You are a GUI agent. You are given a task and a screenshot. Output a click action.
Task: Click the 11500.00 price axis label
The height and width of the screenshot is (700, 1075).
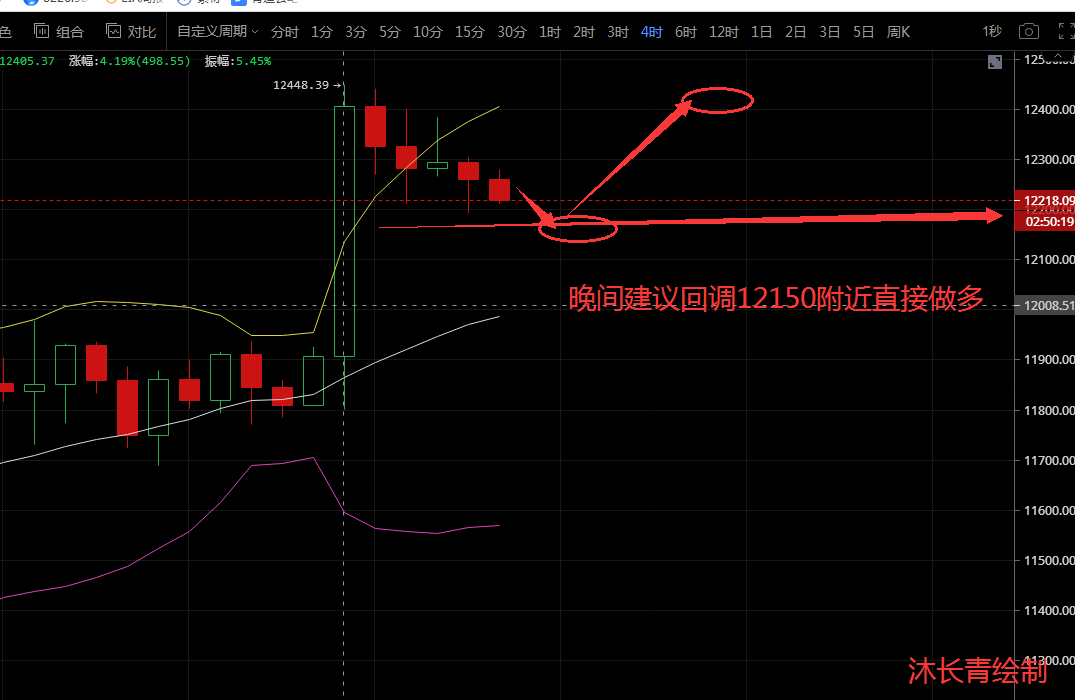pyautogui.click(x=1049, y=560)
